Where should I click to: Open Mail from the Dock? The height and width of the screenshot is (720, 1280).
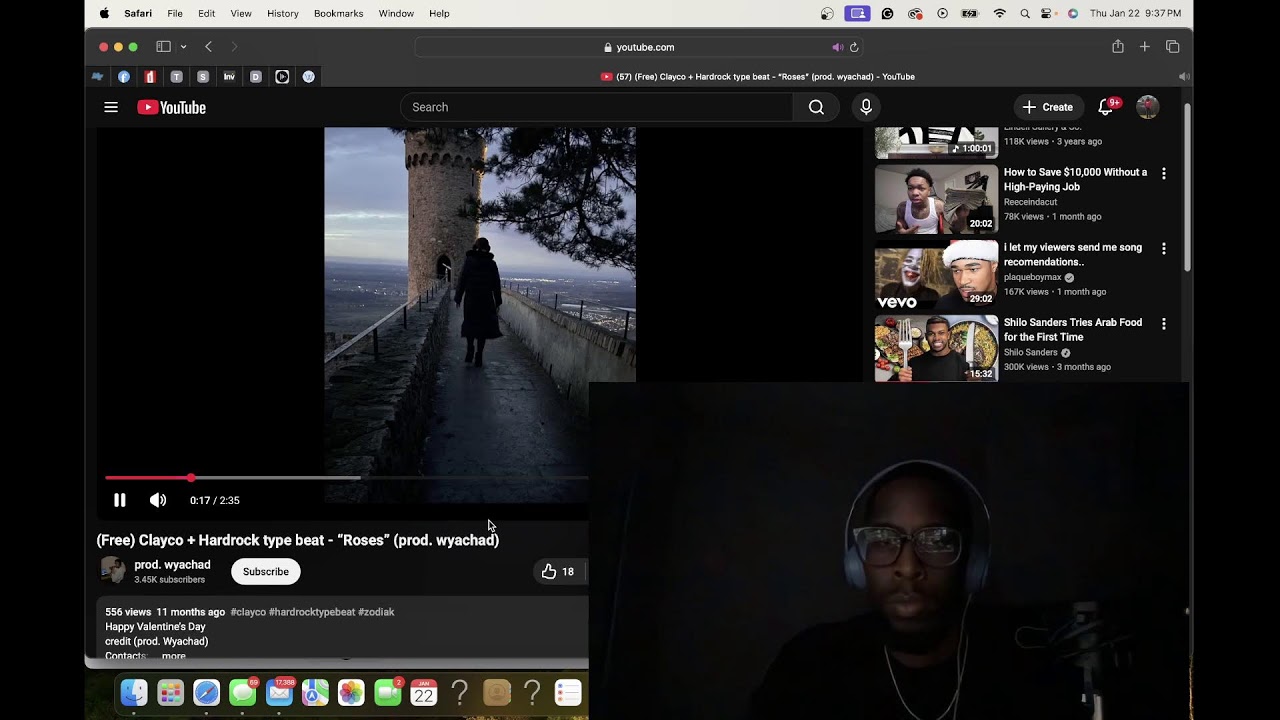[279, 692]
